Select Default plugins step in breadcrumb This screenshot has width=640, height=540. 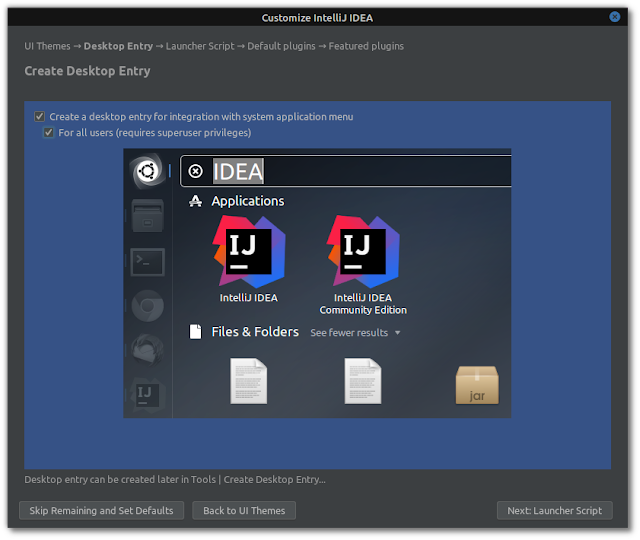(281, 46)
